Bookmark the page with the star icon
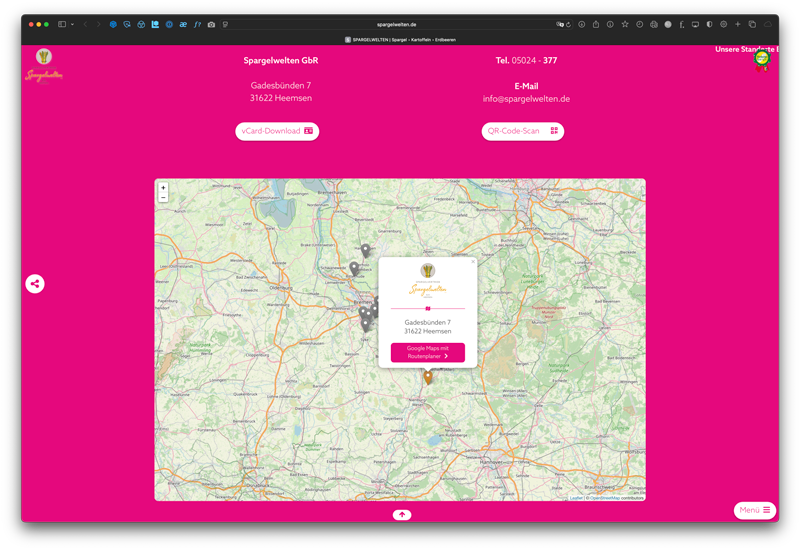The image size is (800, 550). click(625, 24)
